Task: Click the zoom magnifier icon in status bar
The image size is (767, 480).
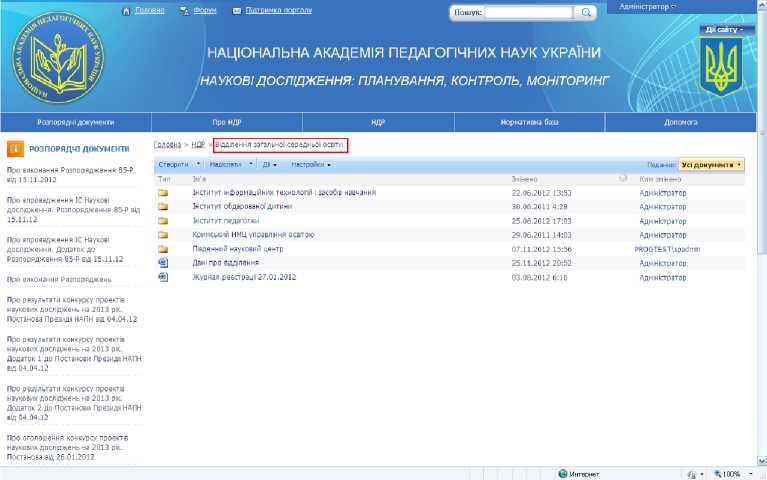Action: pos(718,474)
